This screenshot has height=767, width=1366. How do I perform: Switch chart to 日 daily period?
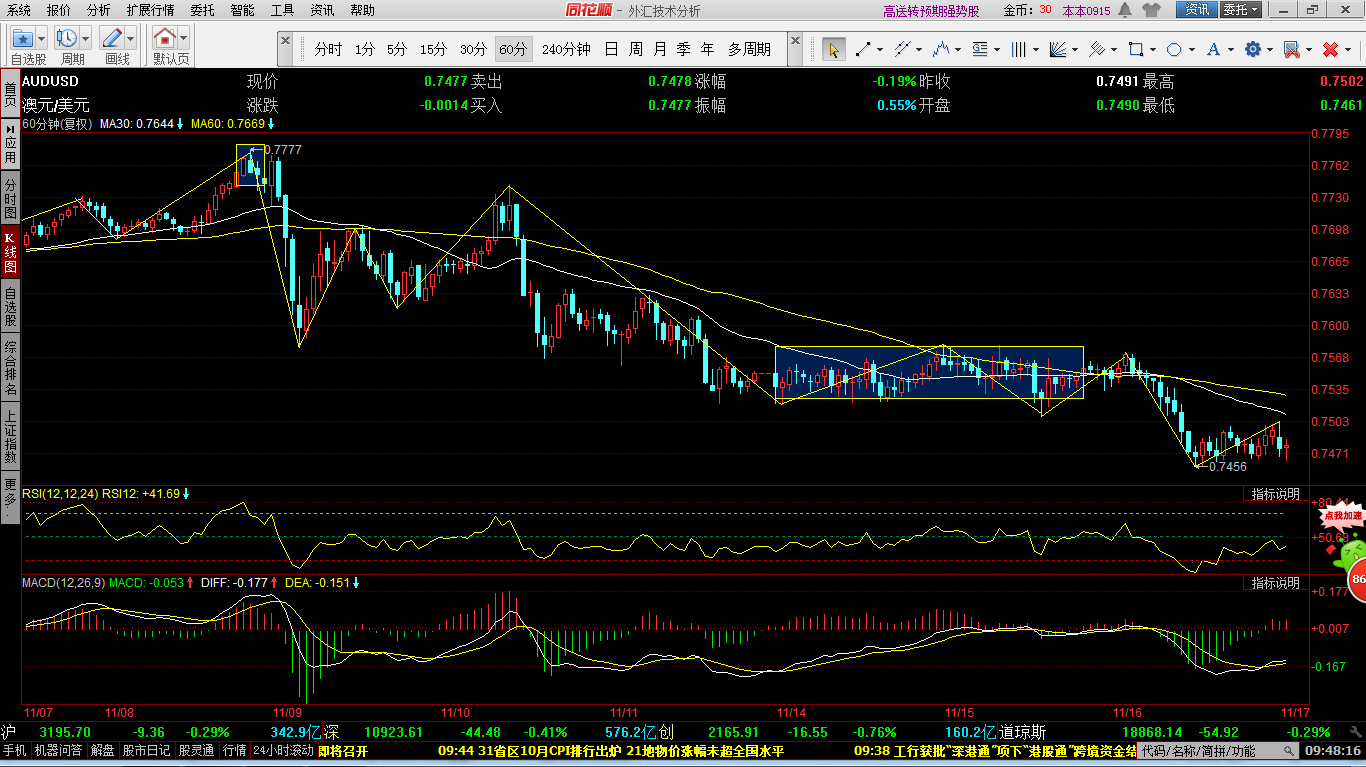(611, 49)
